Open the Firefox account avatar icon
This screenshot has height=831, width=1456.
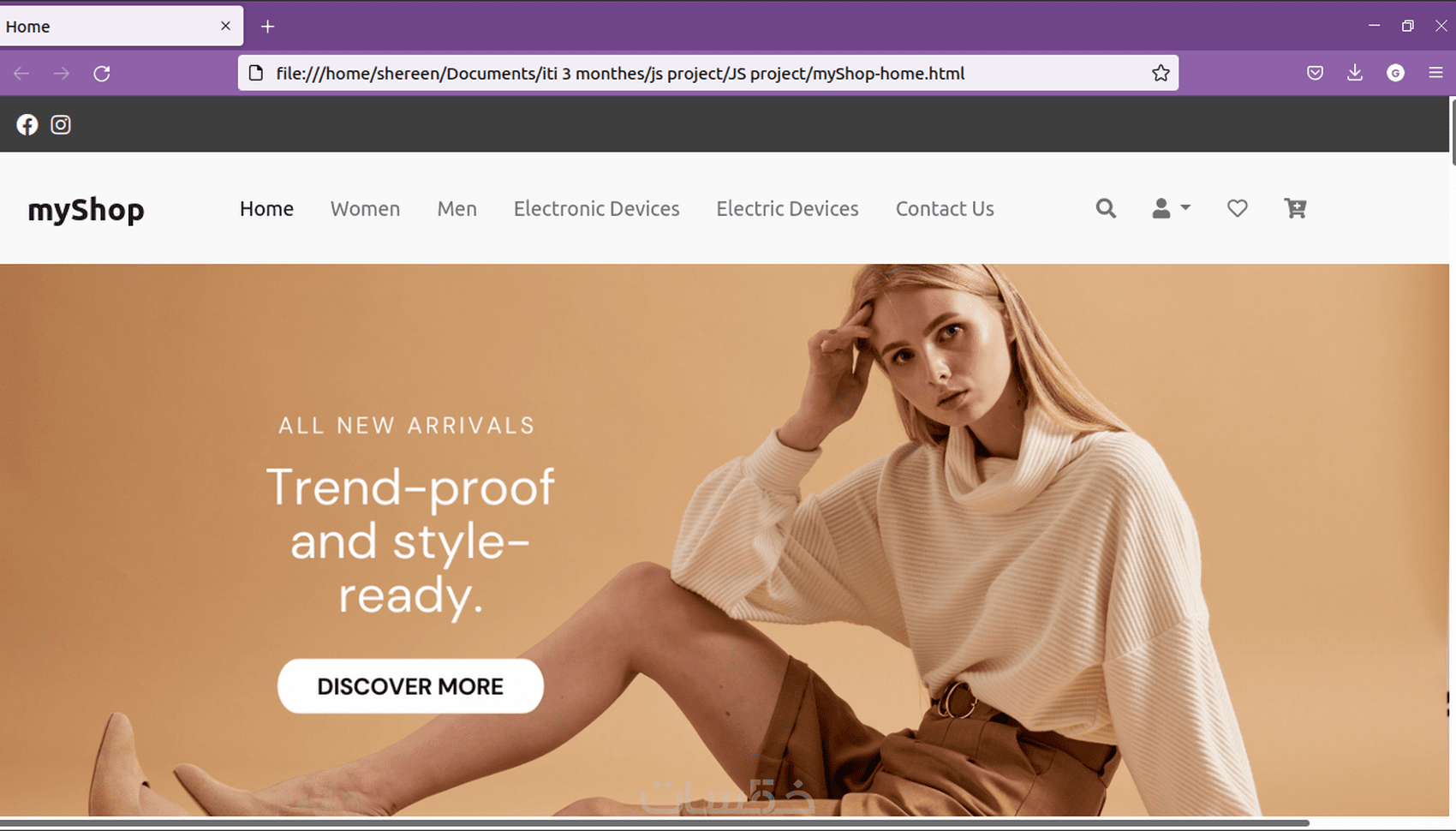click(1396, 73)
